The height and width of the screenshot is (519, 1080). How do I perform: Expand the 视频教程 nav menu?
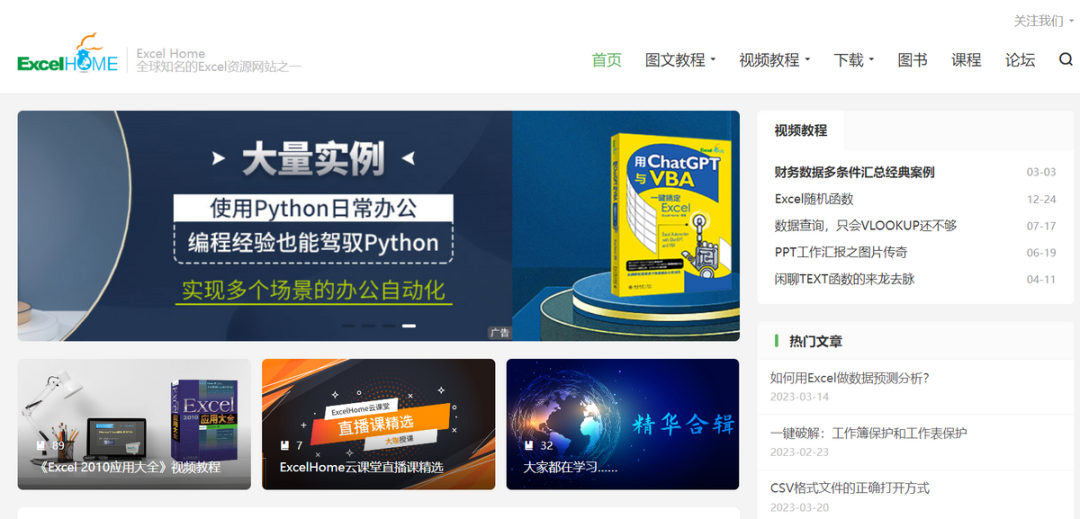[x=774, y=60]
